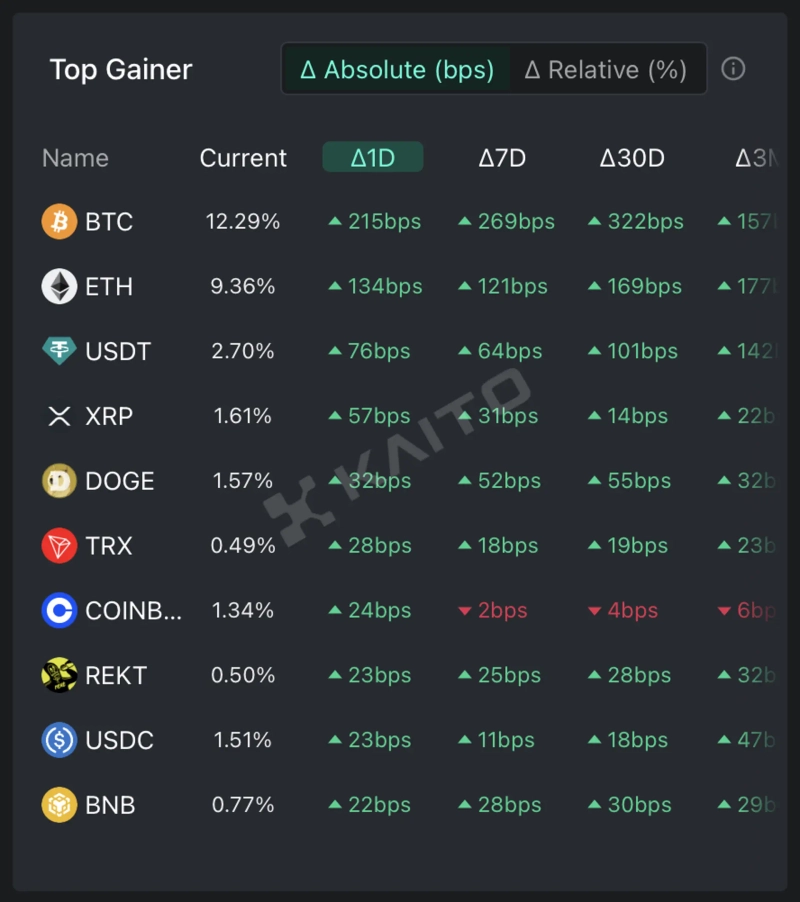Click the Bitcoin coin icon
The image size is (800, 902).
pyautogui.click(x=59, y=221)
